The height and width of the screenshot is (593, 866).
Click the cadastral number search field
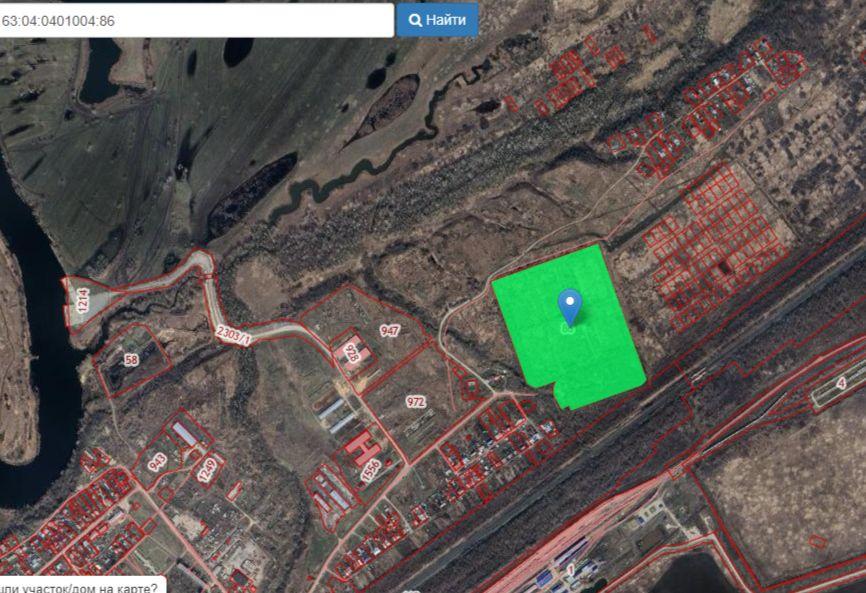(x=196, y=20)
